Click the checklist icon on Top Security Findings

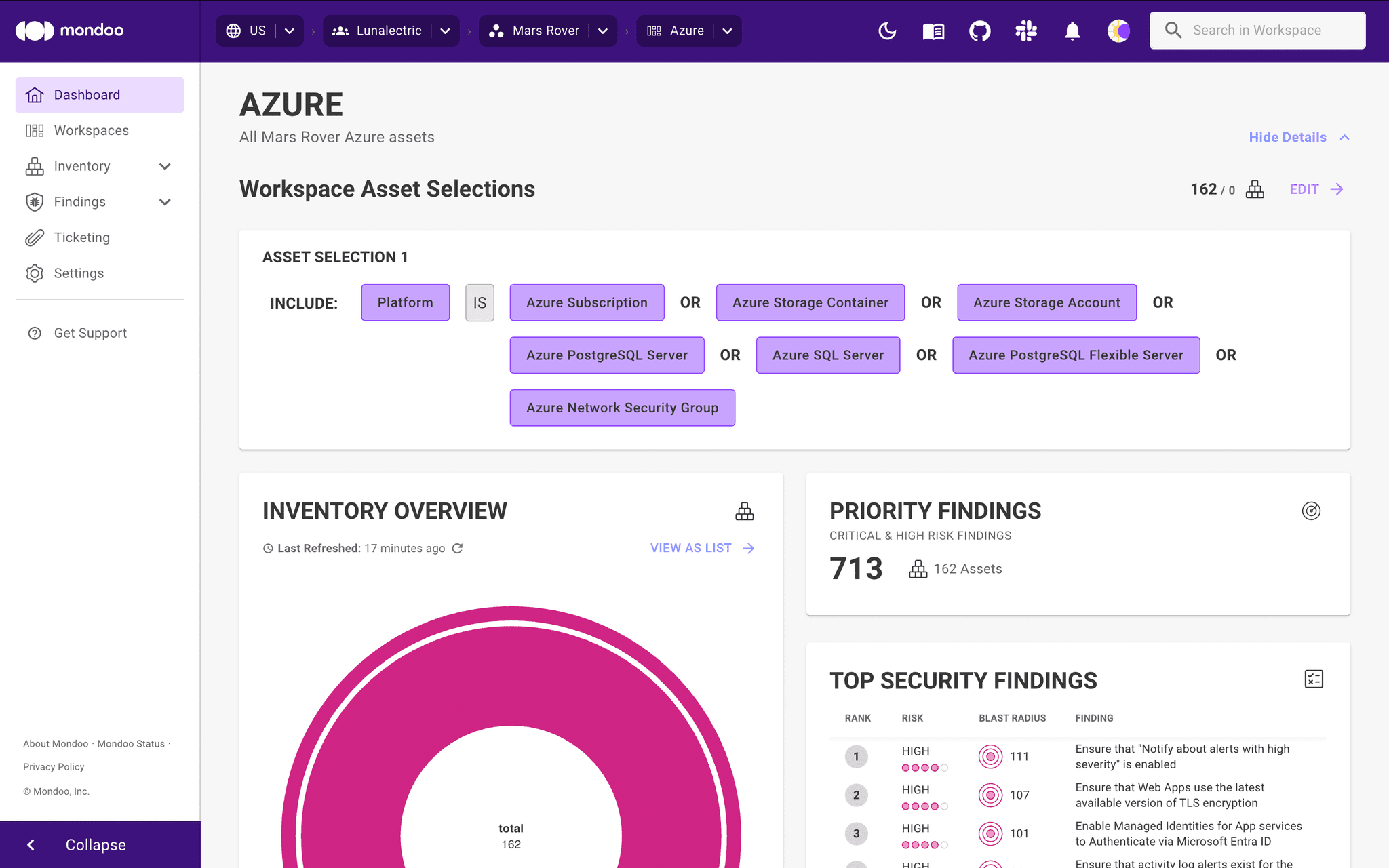tap(1314, 679)
